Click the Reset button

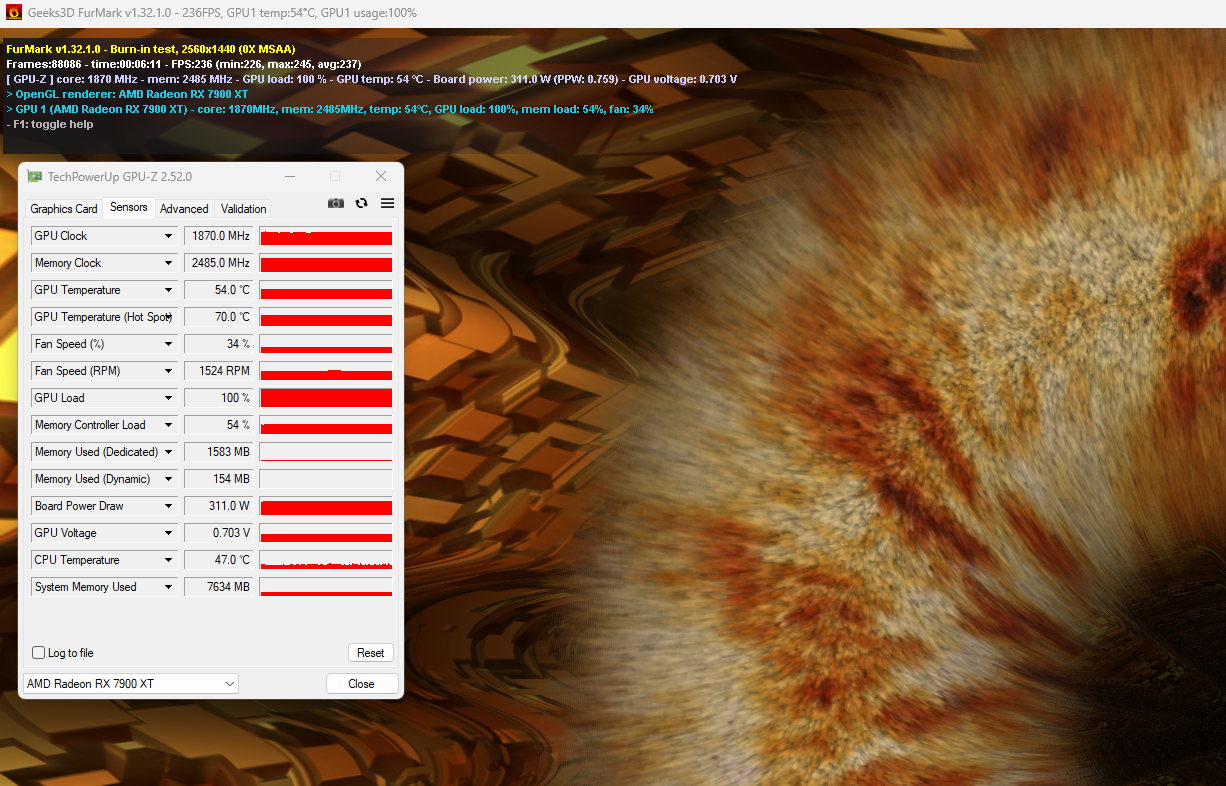click(371, 653)
